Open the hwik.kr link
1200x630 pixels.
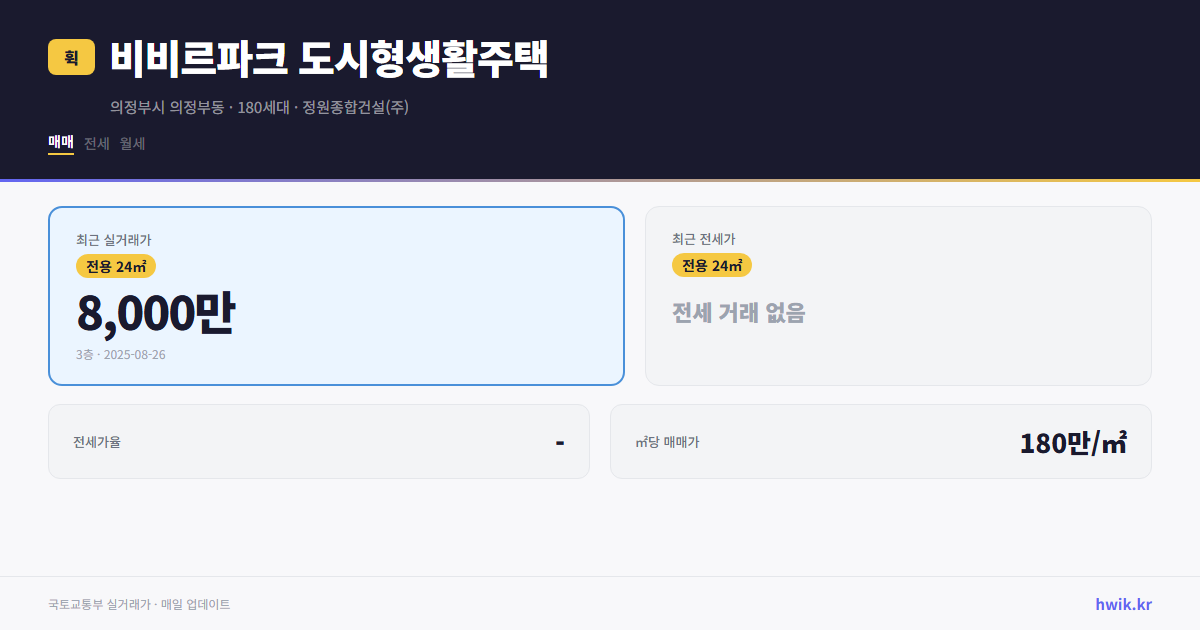(1125, 604)
